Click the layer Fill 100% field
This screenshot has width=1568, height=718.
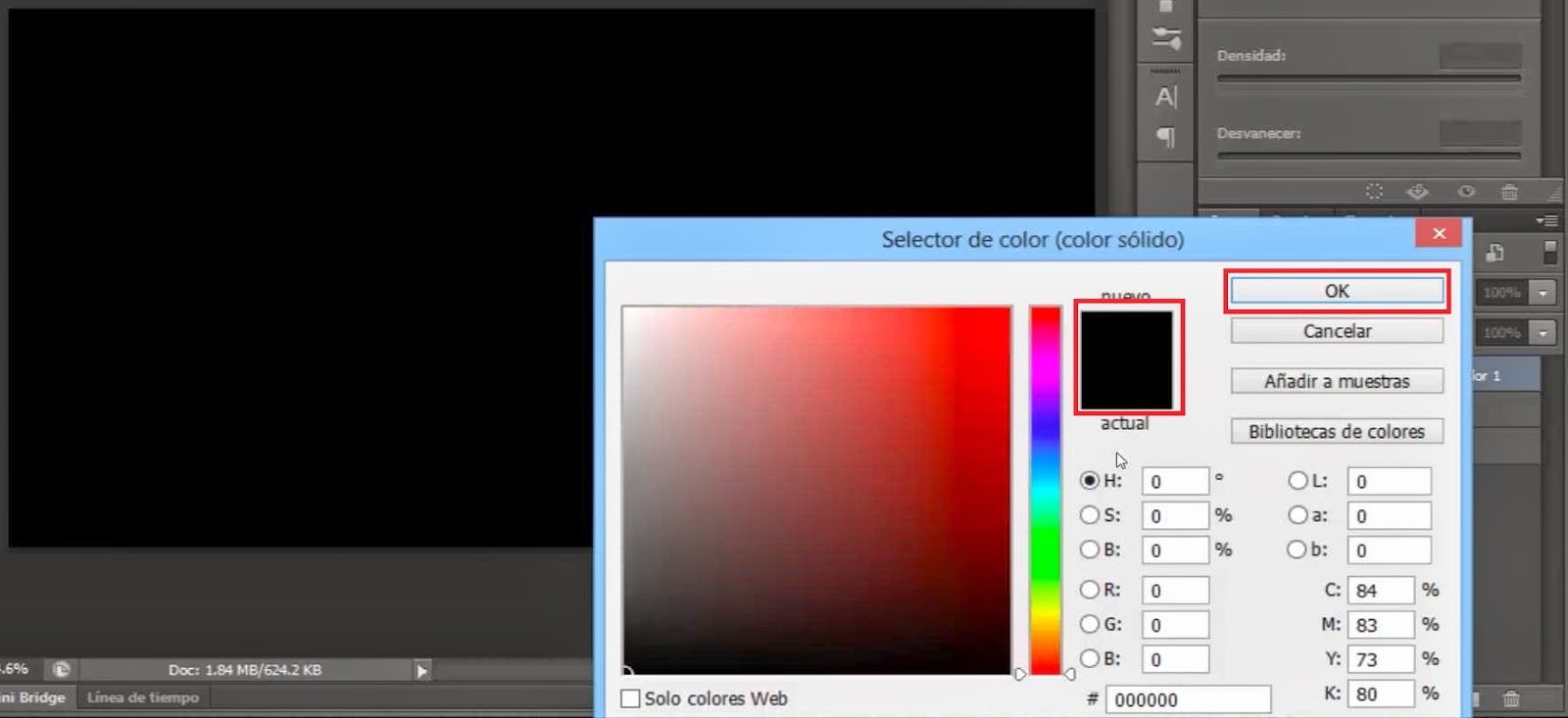click(x=1502, y=333)
